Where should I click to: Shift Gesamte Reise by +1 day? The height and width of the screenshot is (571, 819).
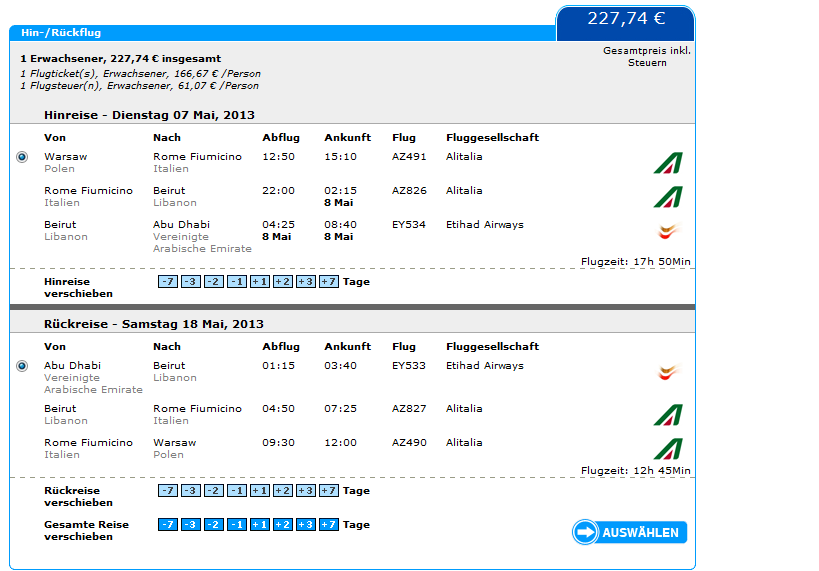pyautogui.click(x=260, y=525)
